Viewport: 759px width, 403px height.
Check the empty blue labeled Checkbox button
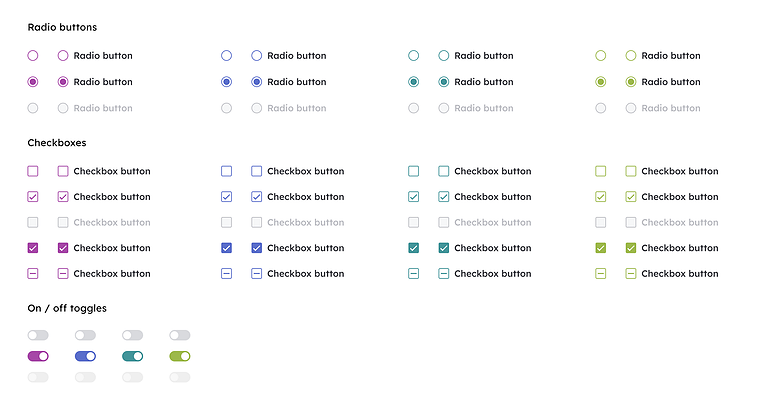pos(257,171)
